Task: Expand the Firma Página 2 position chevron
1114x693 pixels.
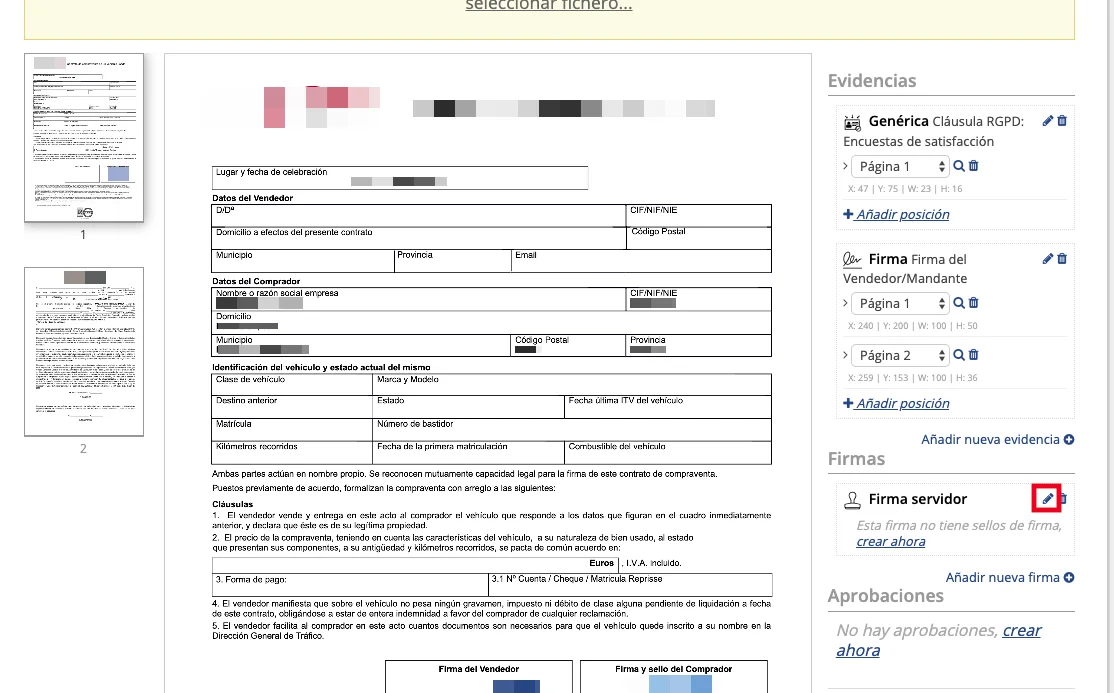Action: tap(845, 355)
